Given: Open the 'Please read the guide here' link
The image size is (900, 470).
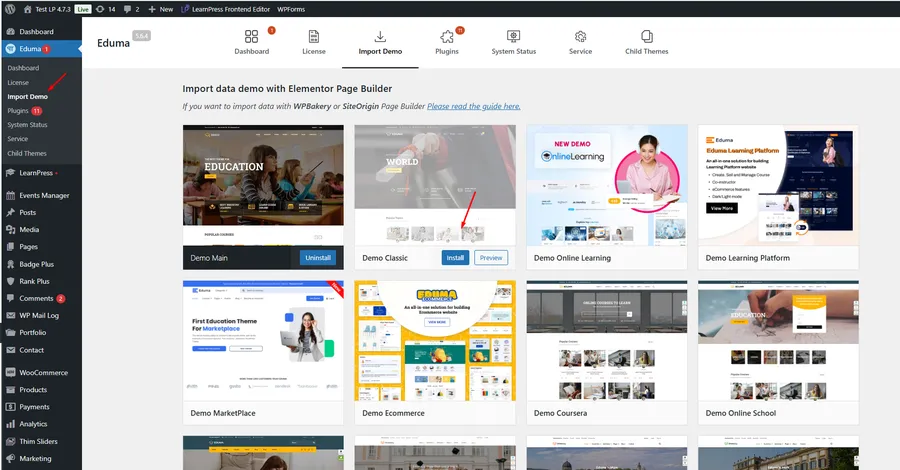Looking at the screenshot, I should click(x=473, y=106).
